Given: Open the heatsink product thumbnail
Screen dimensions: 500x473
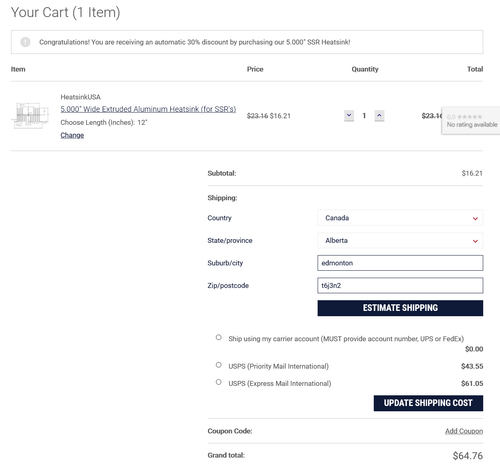Looking at the screenshot, I should (30, 115).
